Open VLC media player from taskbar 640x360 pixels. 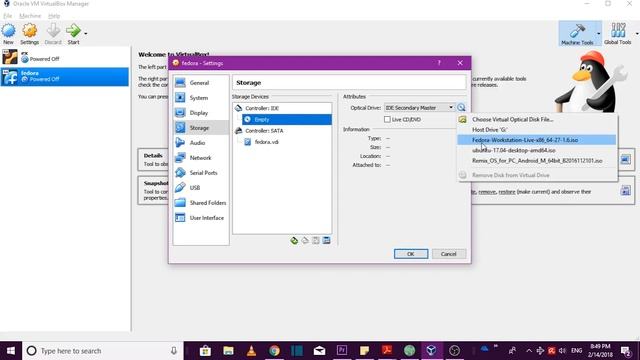tap(251, 351)
